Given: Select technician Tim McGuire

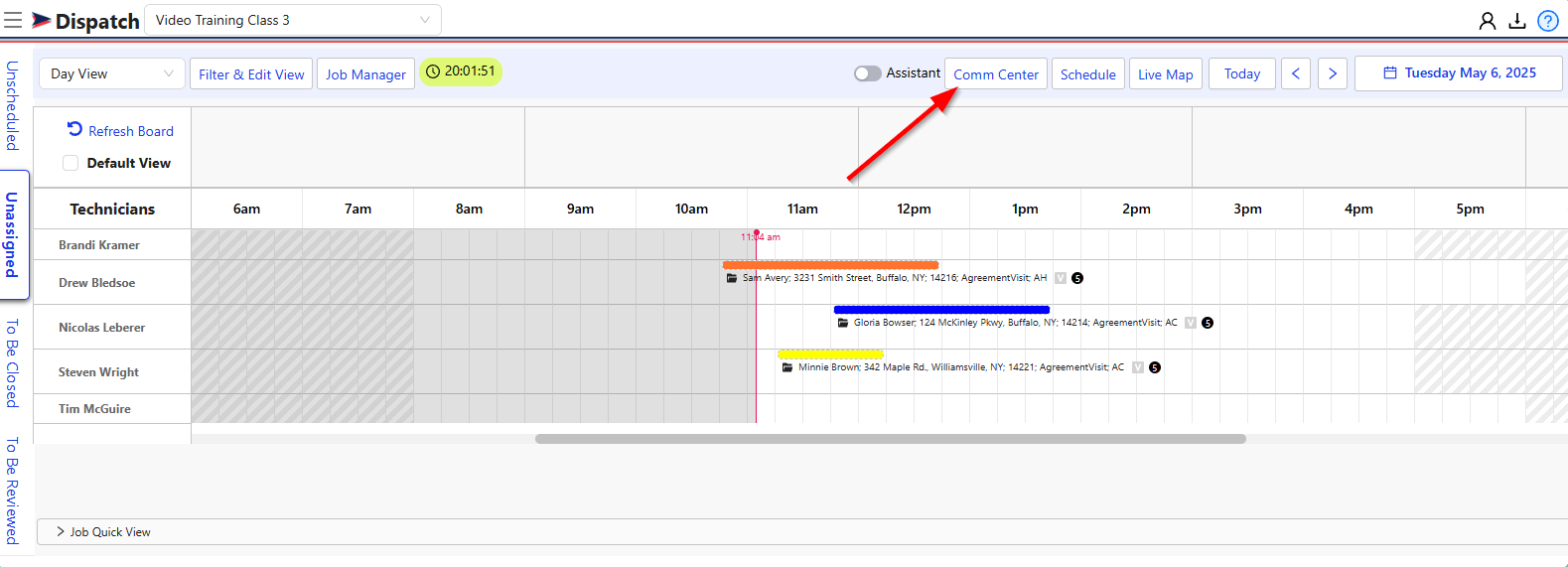Looking at the screenshot, I should coord(95,409).
